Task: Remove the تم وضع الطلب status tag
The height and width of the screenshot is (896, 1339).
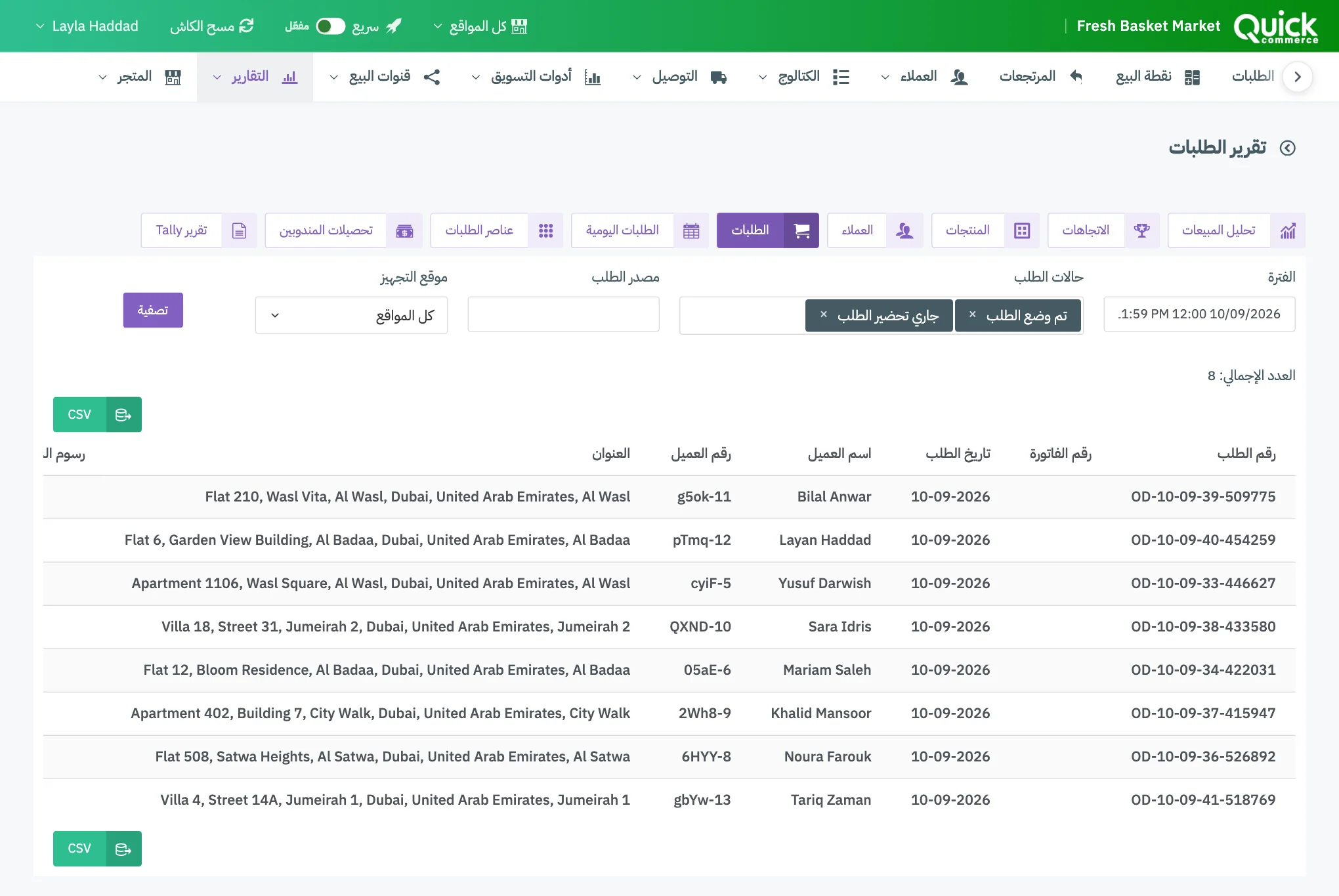Action: tap(973, 314)
